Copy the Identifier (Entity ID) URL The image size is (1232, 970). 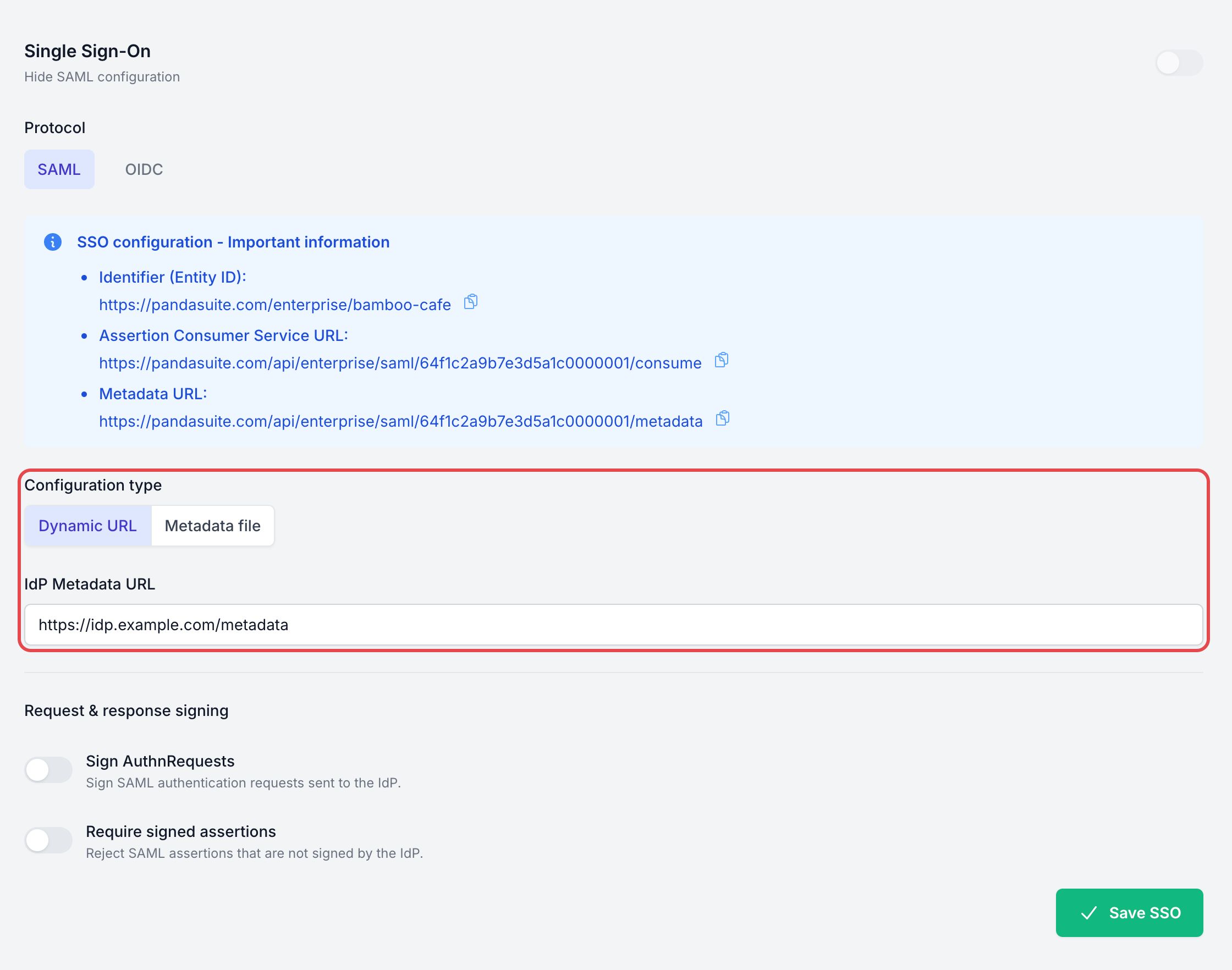[x=471, y=302]
